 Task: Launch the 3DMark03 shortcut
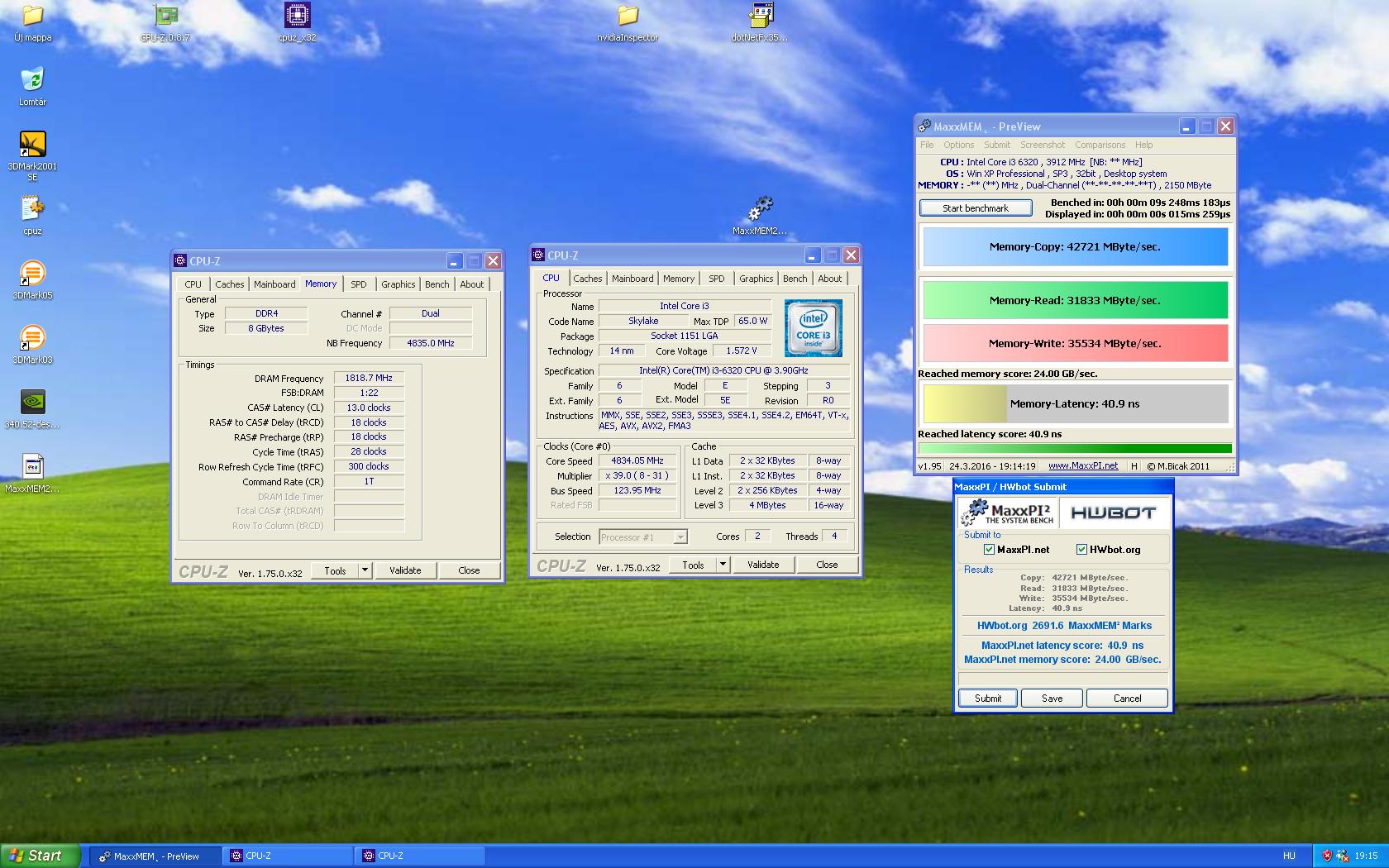(32, 345)
